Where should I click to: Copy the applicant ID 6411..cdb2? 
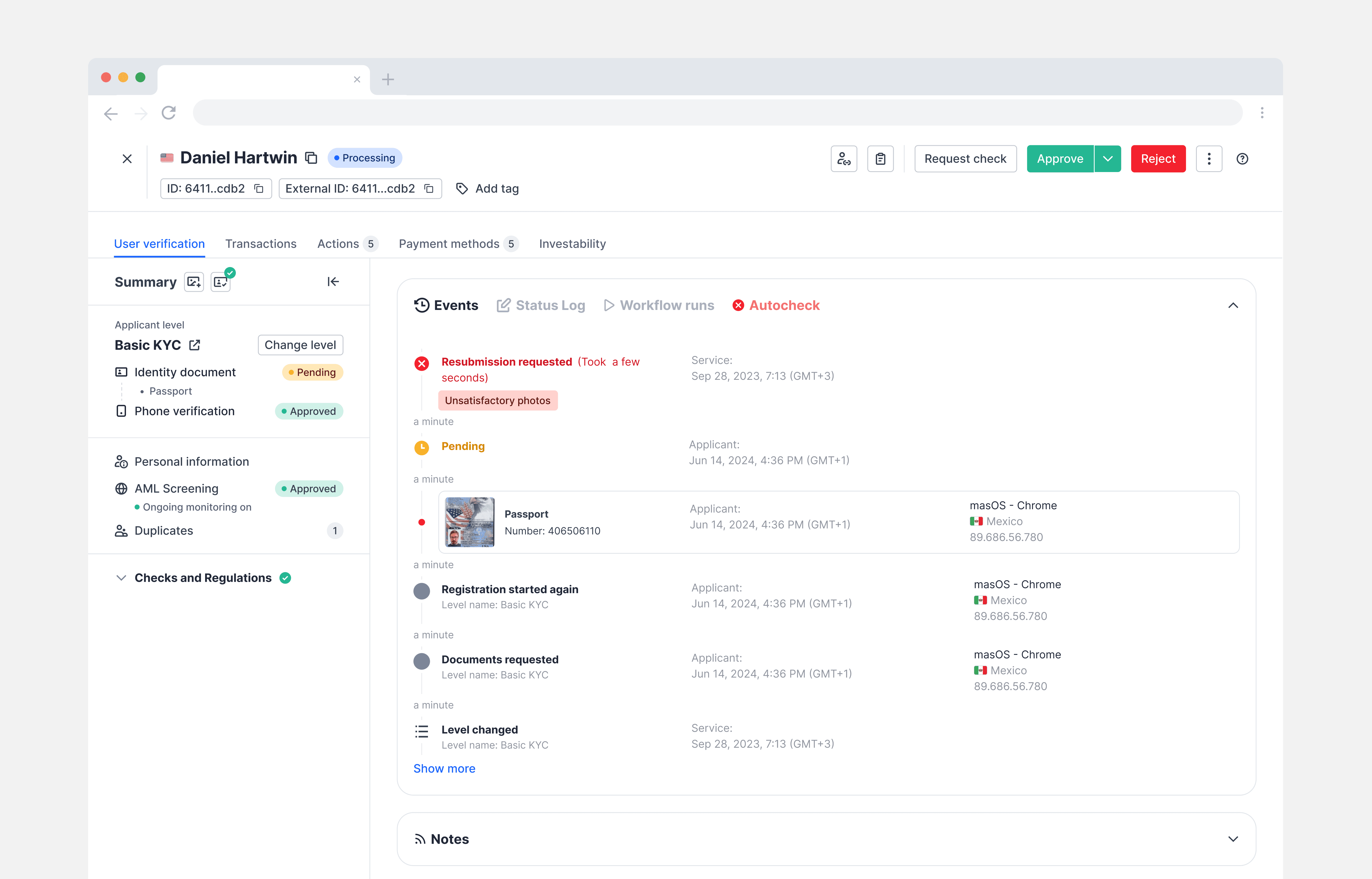pyautogui.click(x=259, y=188)
